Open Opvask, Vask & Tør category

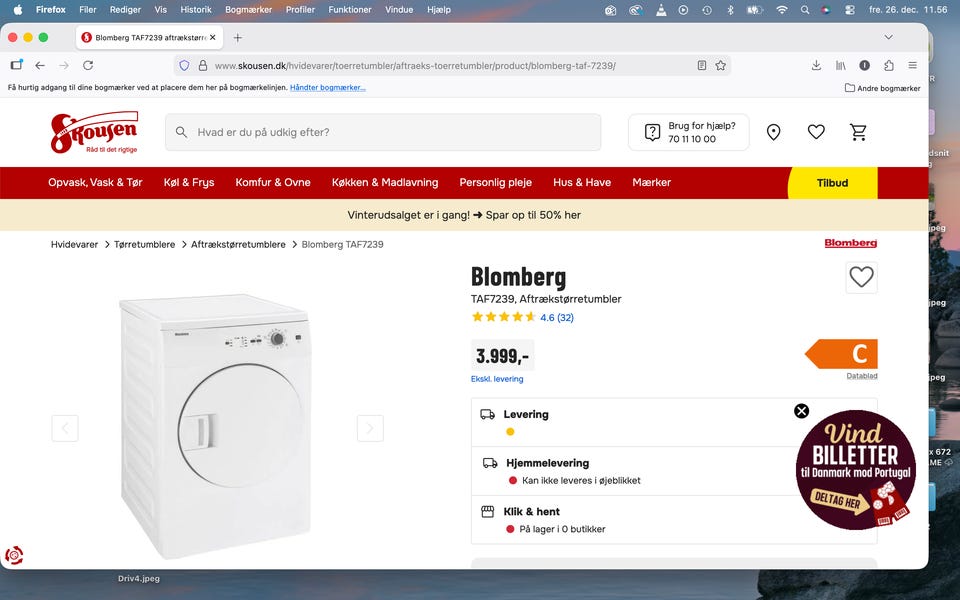click(95, 182)
